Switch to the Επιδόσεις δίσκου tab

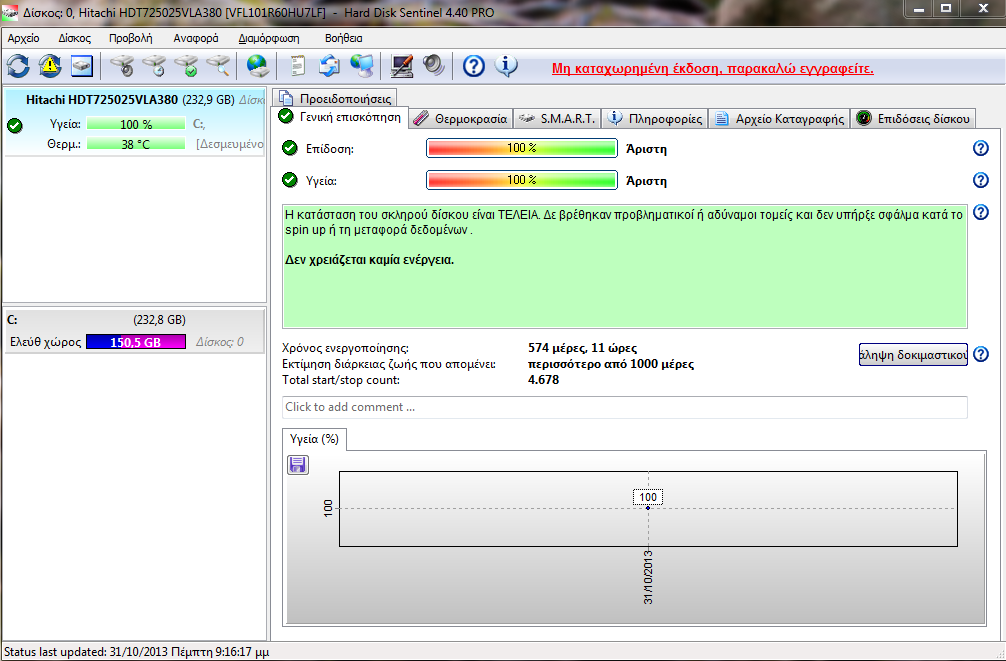[x=913, y=119]
